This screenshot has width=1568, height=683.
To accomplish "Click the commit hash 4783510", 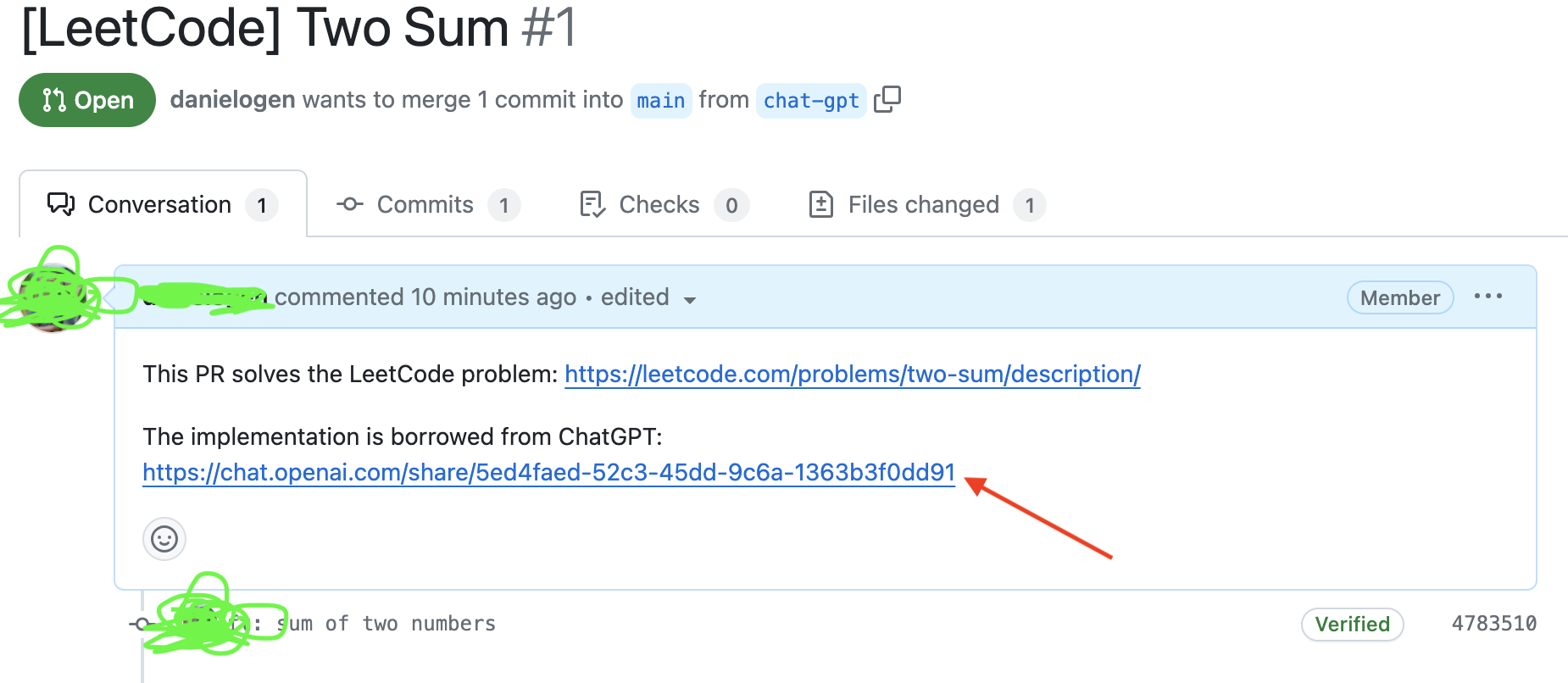I will coord(1494,624).
